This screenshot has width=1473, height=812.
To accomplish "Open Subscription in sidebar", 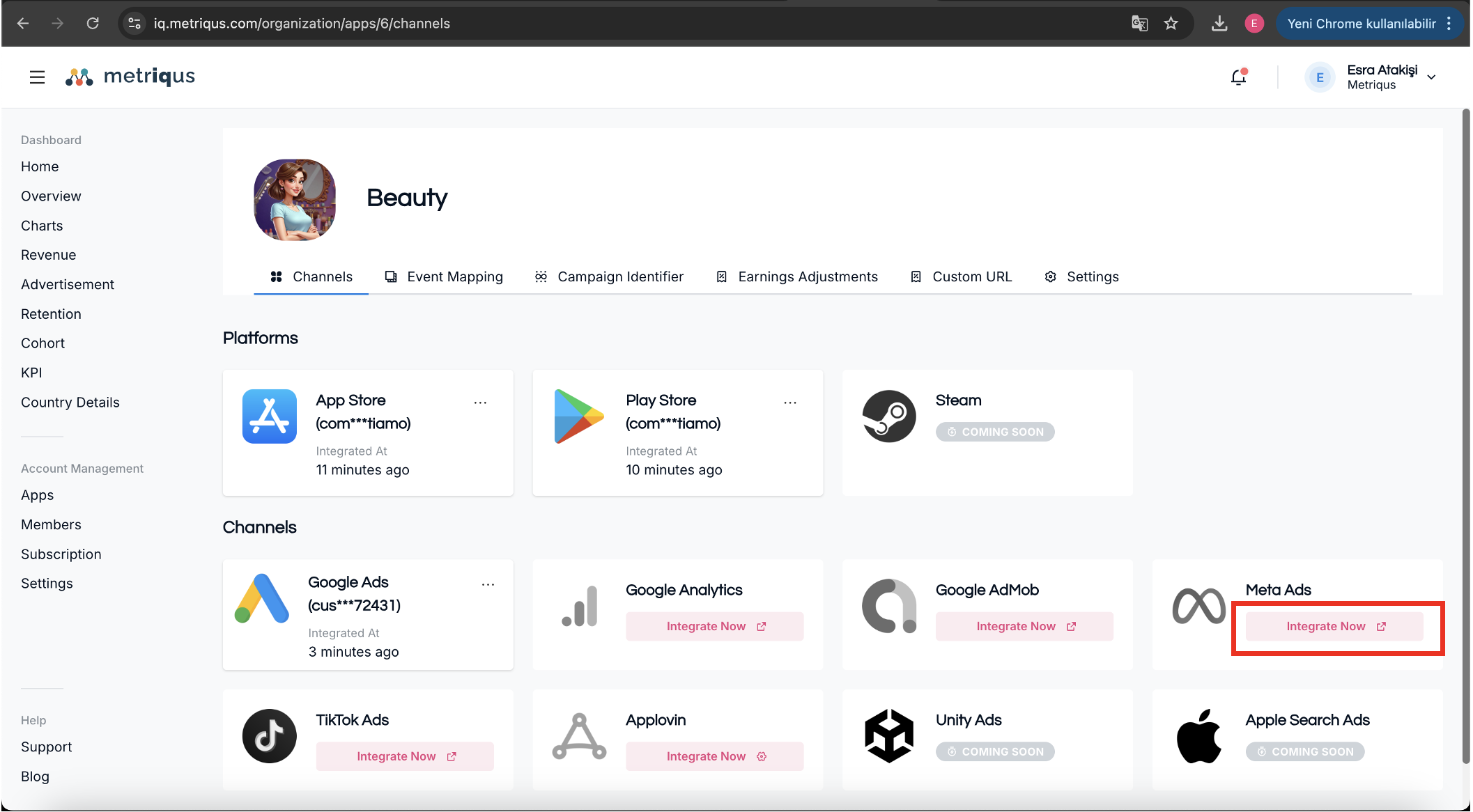I will coord(61,554).
